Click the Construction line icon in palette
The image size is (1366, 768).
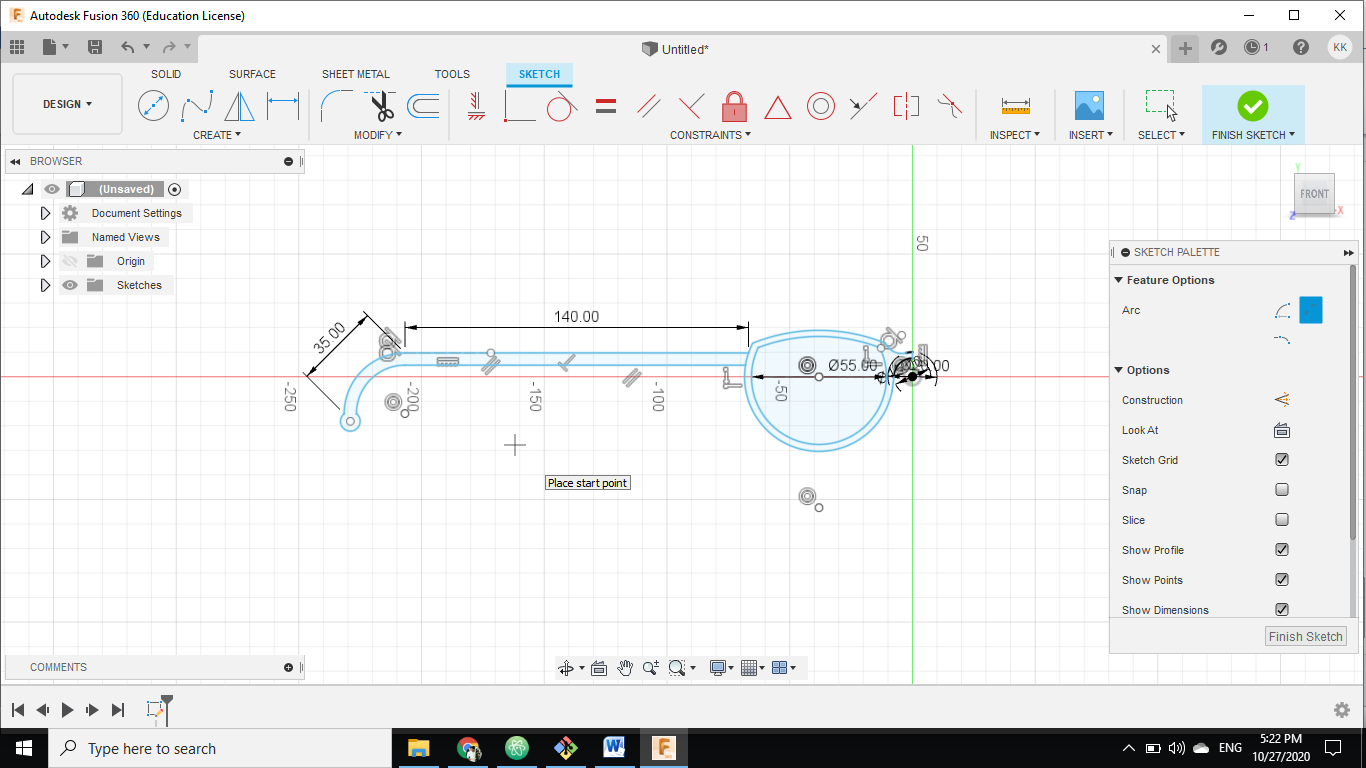coord(1282,400)
